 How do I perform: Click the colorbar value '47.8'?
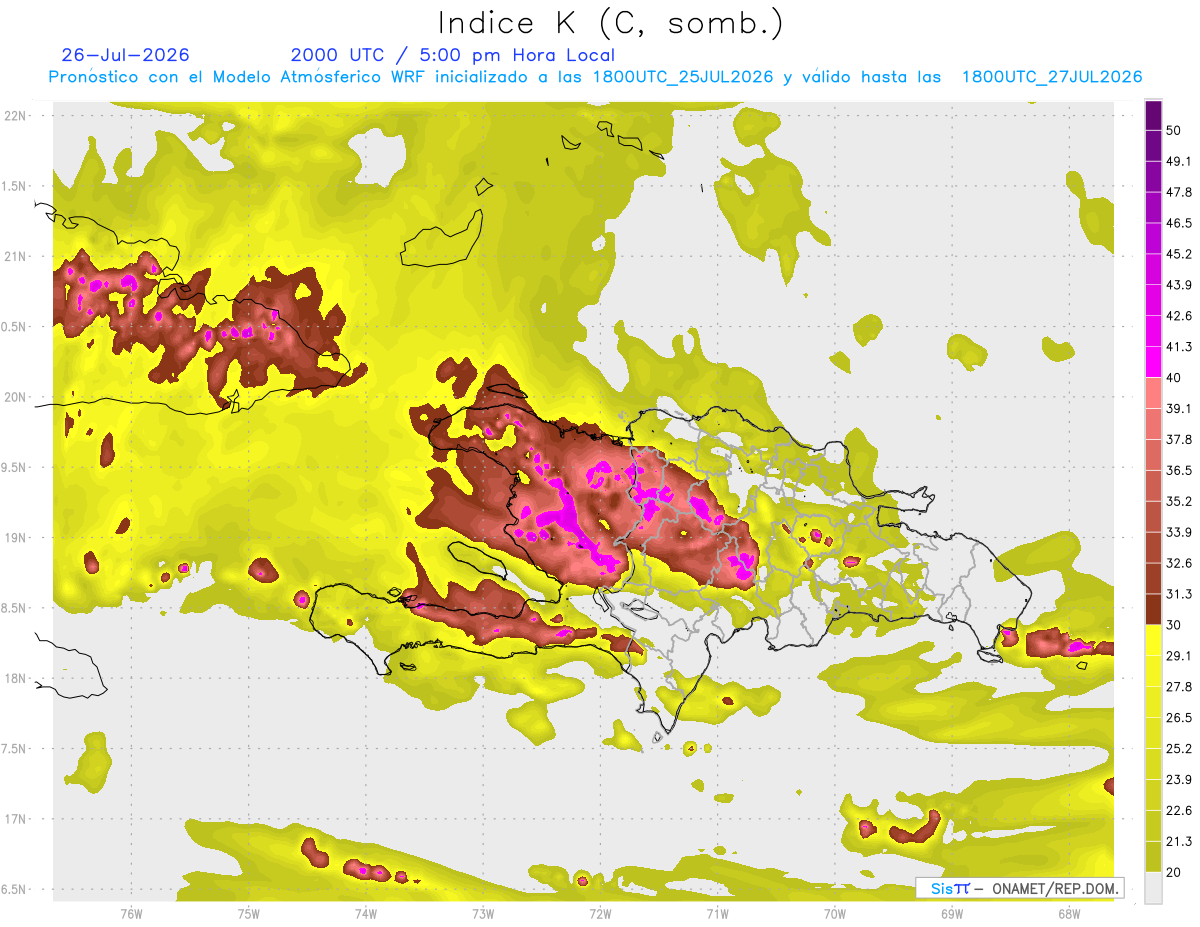tap(1179, 192)
